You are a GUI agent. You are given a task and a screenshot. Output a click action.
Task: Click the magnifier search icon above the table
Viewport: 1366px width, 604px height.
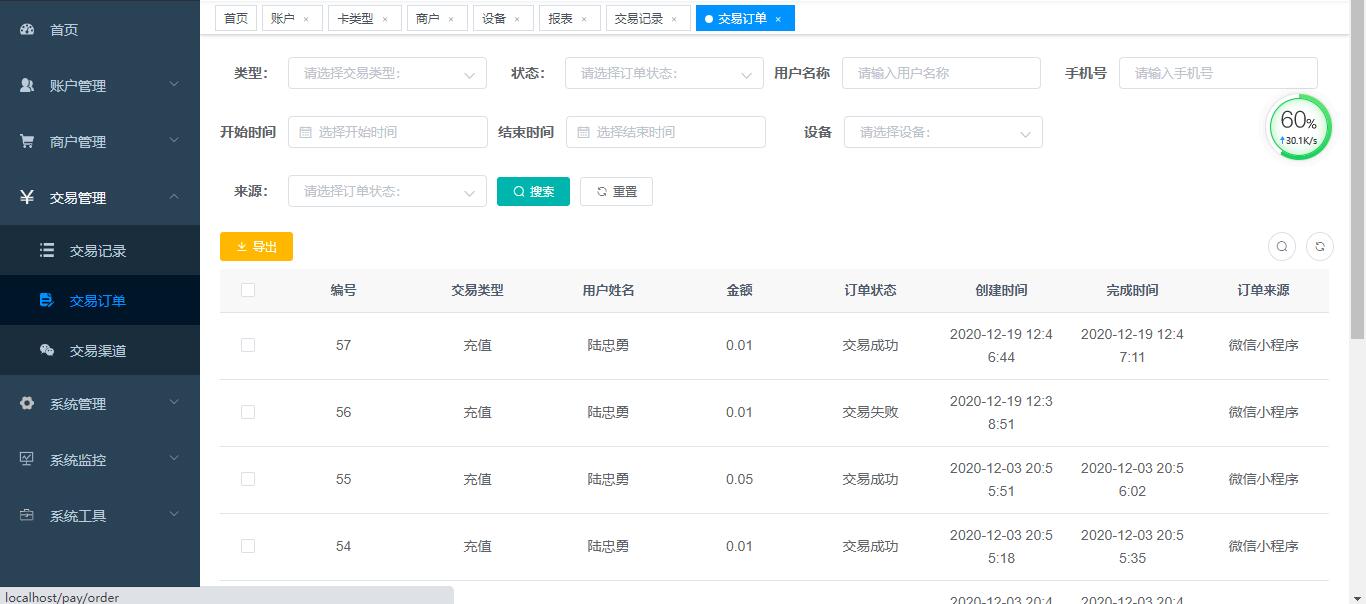(1282, 246)
